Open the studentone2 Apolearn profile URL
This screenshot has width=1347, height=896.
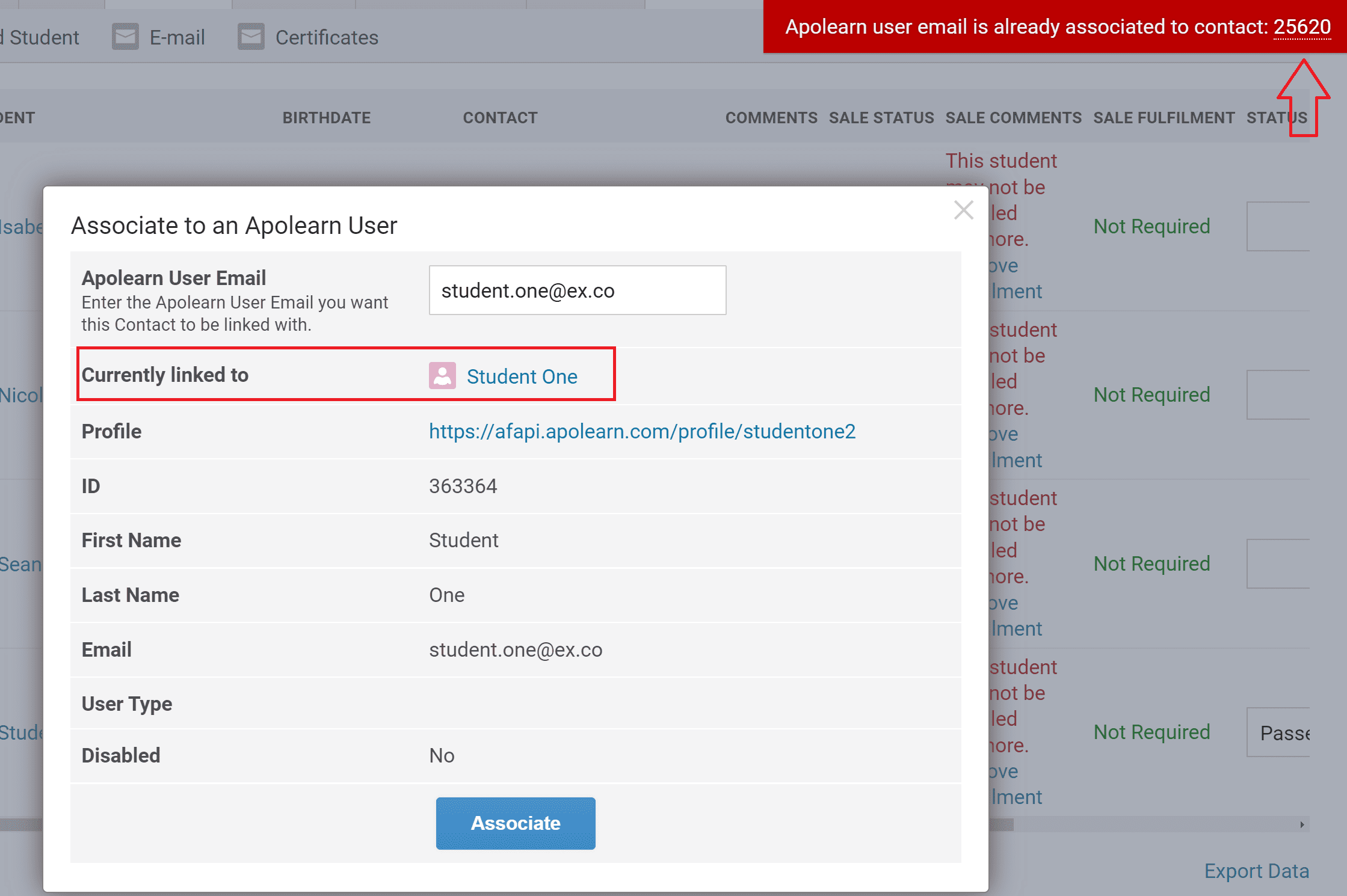pos(642,431)
